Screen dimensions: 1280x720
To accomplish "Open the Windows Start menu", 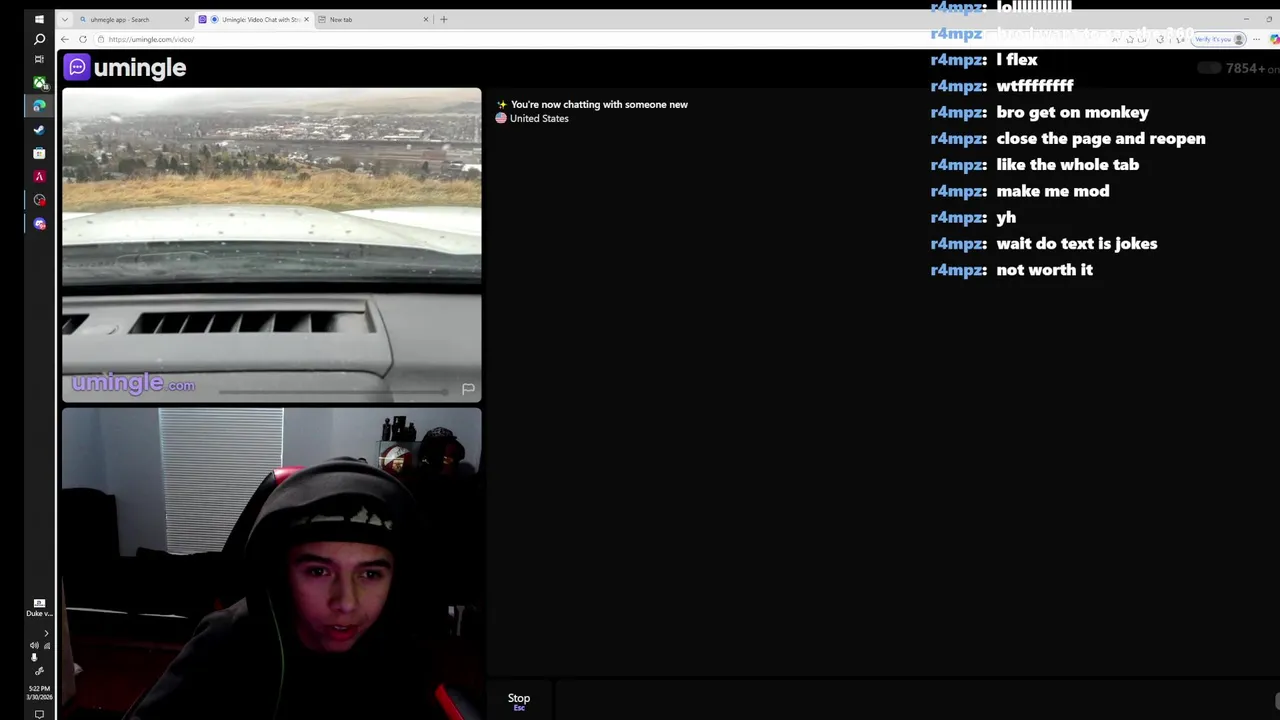I will click(x=39, y=19).
